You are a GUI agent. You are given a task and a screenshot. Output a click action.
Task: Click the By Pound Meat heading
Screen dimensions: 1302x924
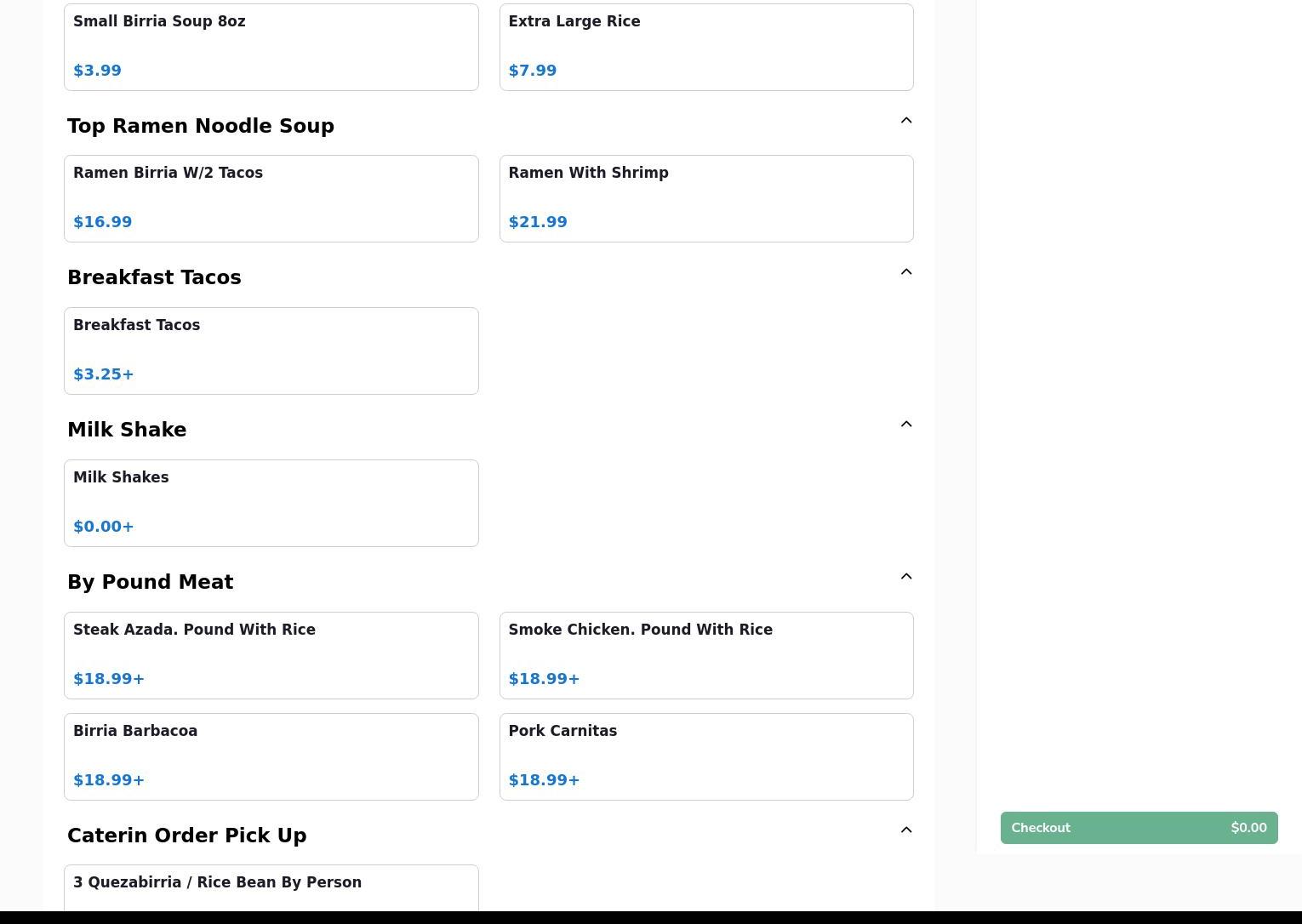pyautogui.click(x=151, y=582)
